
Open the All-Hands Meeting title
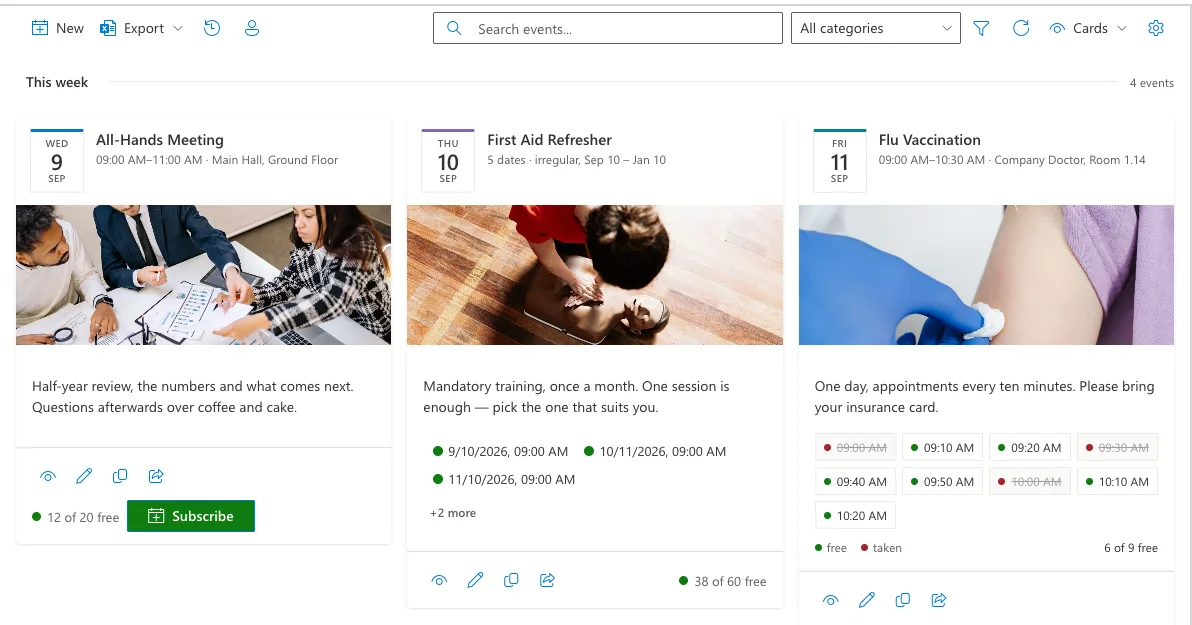160,140
